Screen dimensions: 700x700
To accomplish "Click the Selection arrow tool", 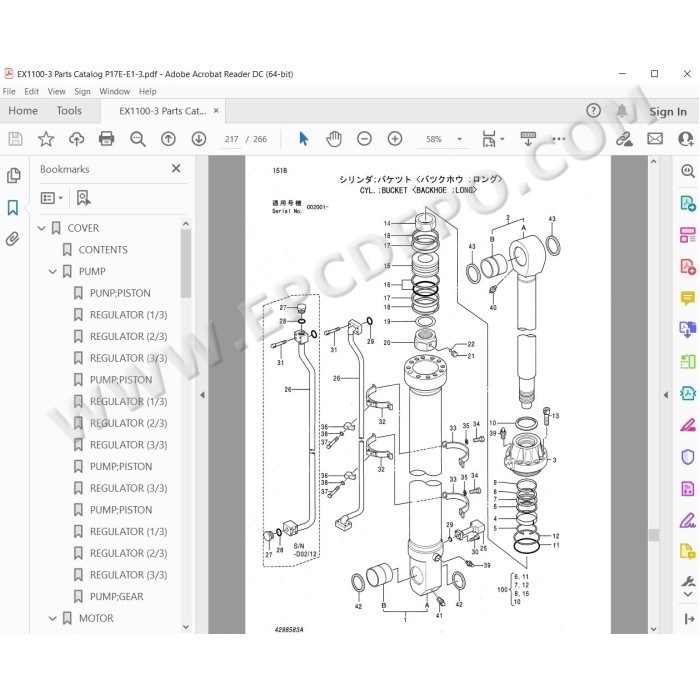I will pyautogui.click(x=304, y=139).
